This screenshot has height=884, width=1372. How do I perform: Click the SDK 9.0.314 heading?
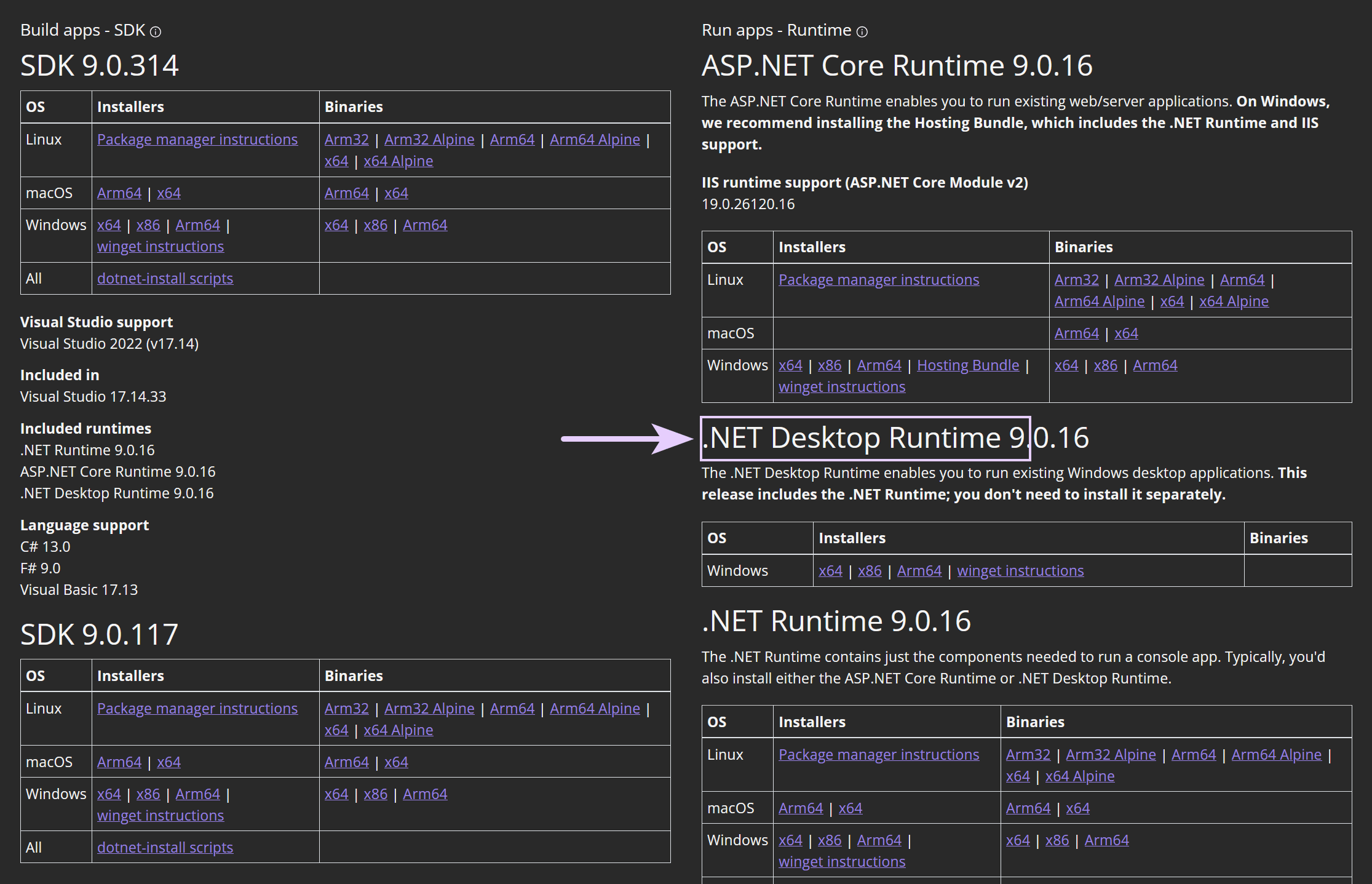[100, 65]
